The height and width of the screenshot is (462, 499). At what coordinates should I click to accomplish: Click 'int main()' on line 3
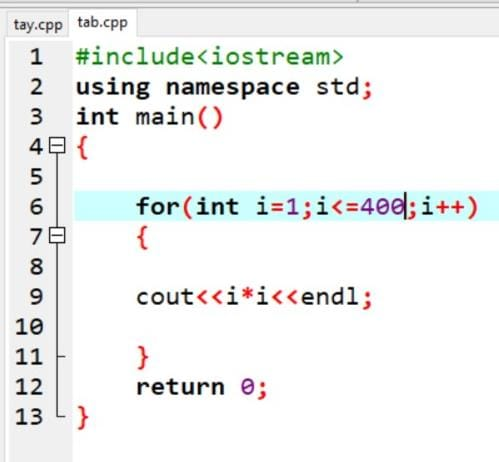[x=149, y=117]
